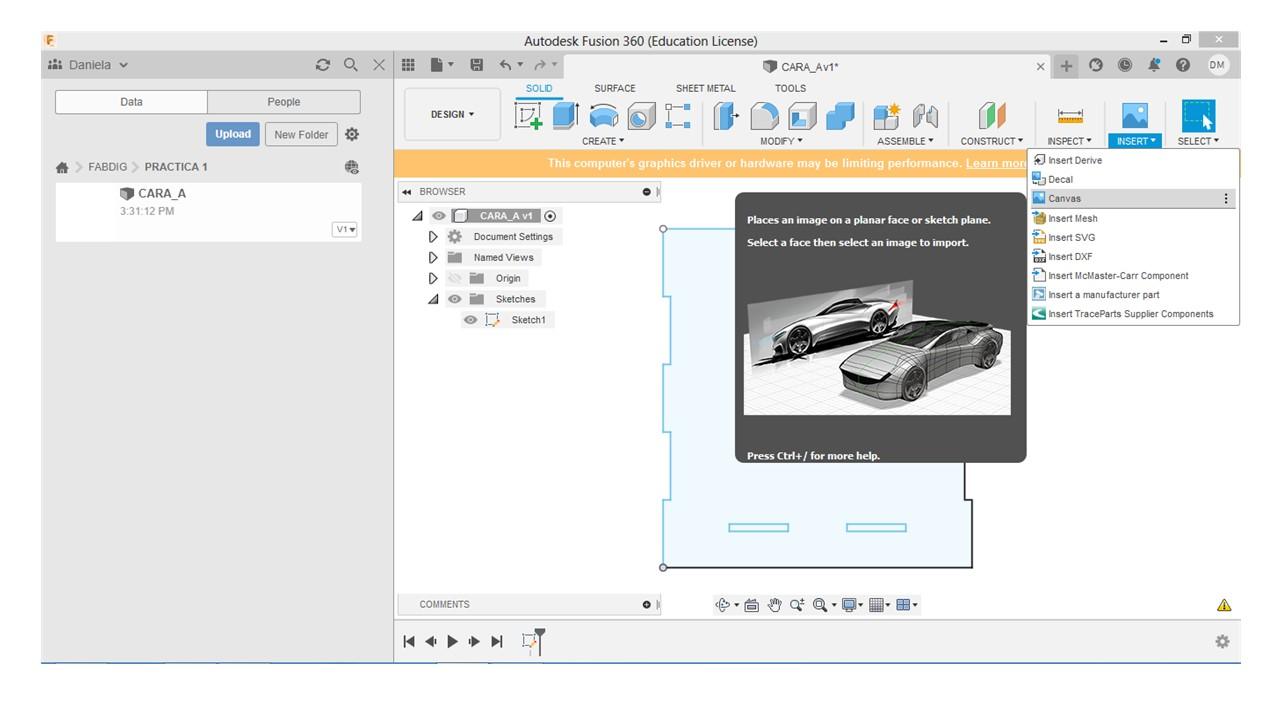
Task: Undo the last action
Action: tap(506, 65)
